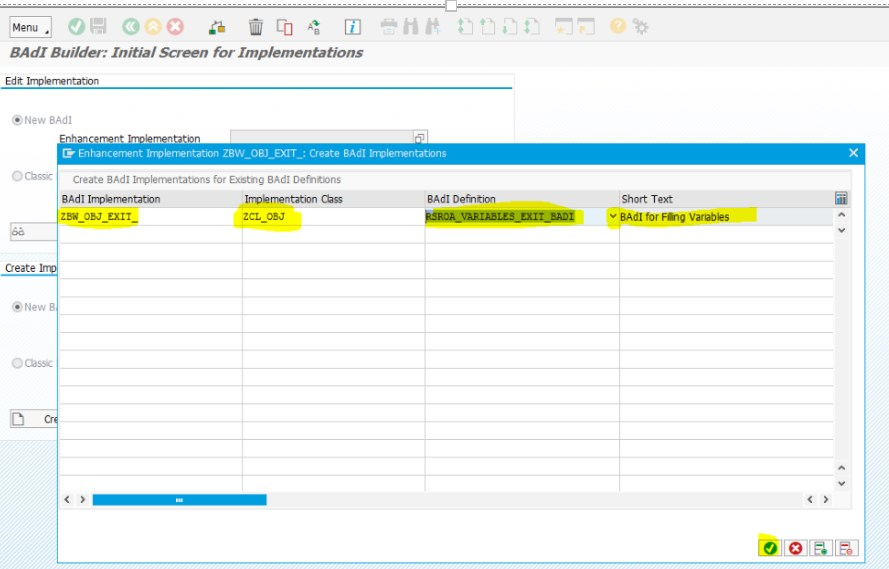Click the delete row icon in dialog footer
The height and width of the screenshot is (569, 889).
click(x=846, y=547)
